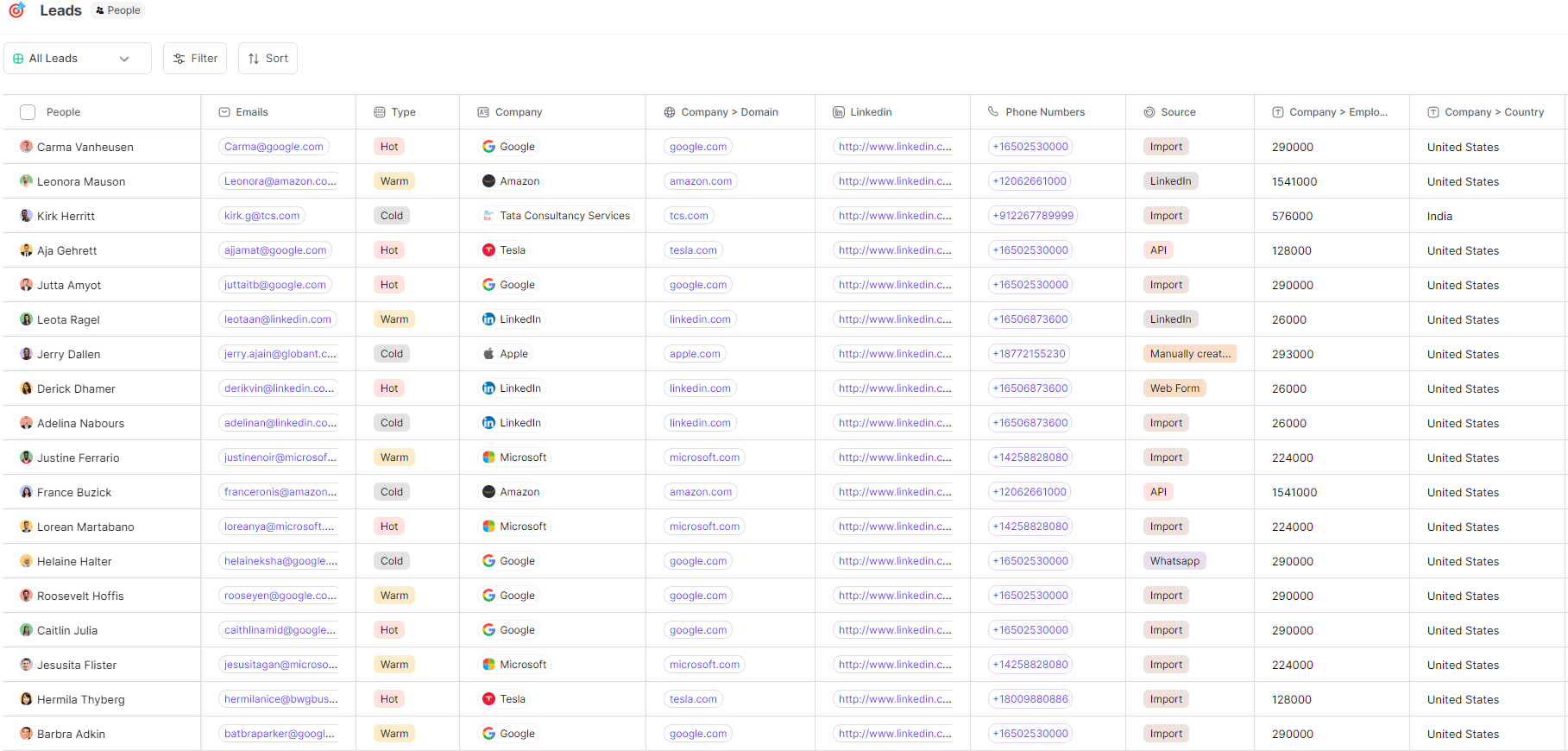The image size is (1568, 751).
Task: Click the Whatsapp source tag
Action: pyautogui.click(x=1174, y=561)
